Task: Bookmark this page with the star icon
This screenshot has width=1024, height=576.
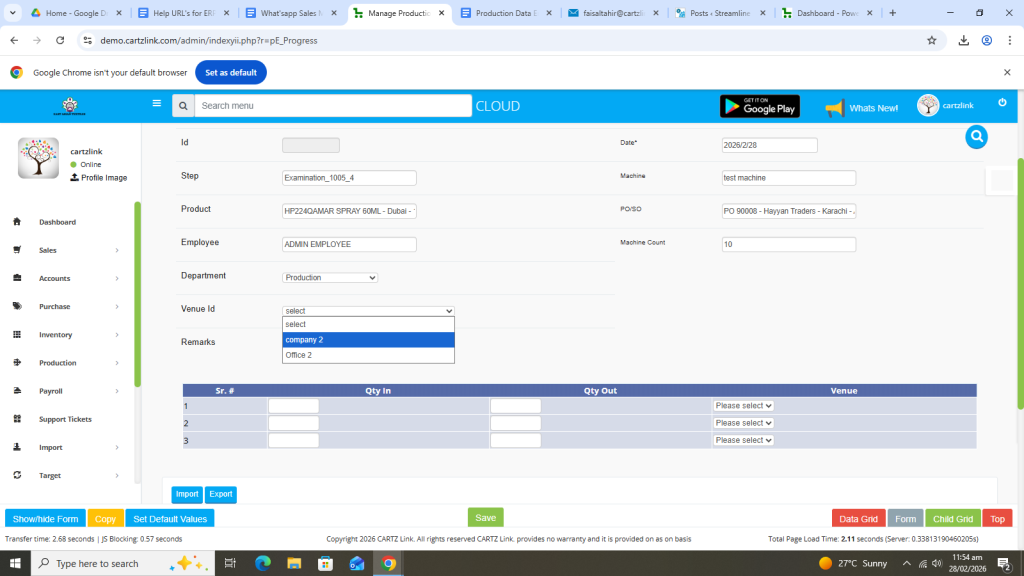Action: pos(931,40)
